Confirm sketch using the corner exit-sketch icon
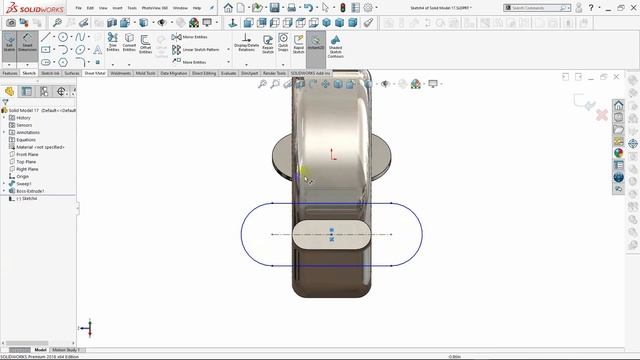The height and width of the screenshot is (360, 640). (x=584, y=102)
